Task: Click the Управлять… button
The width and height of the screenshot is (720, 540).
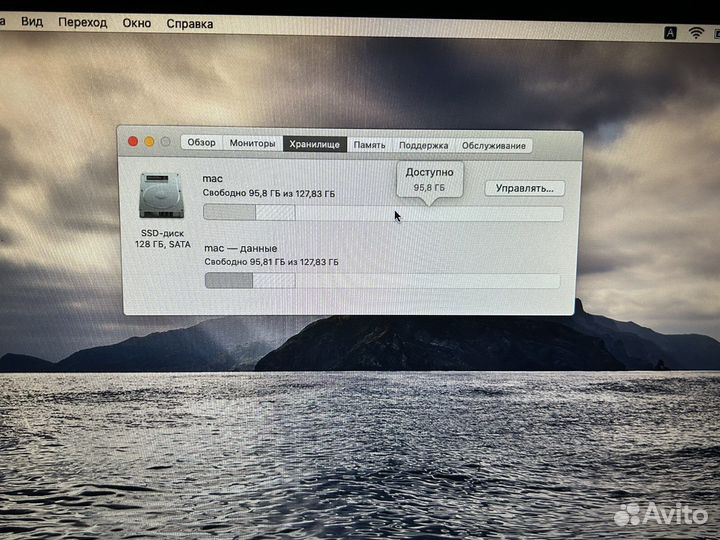Action: click(524, 188)
